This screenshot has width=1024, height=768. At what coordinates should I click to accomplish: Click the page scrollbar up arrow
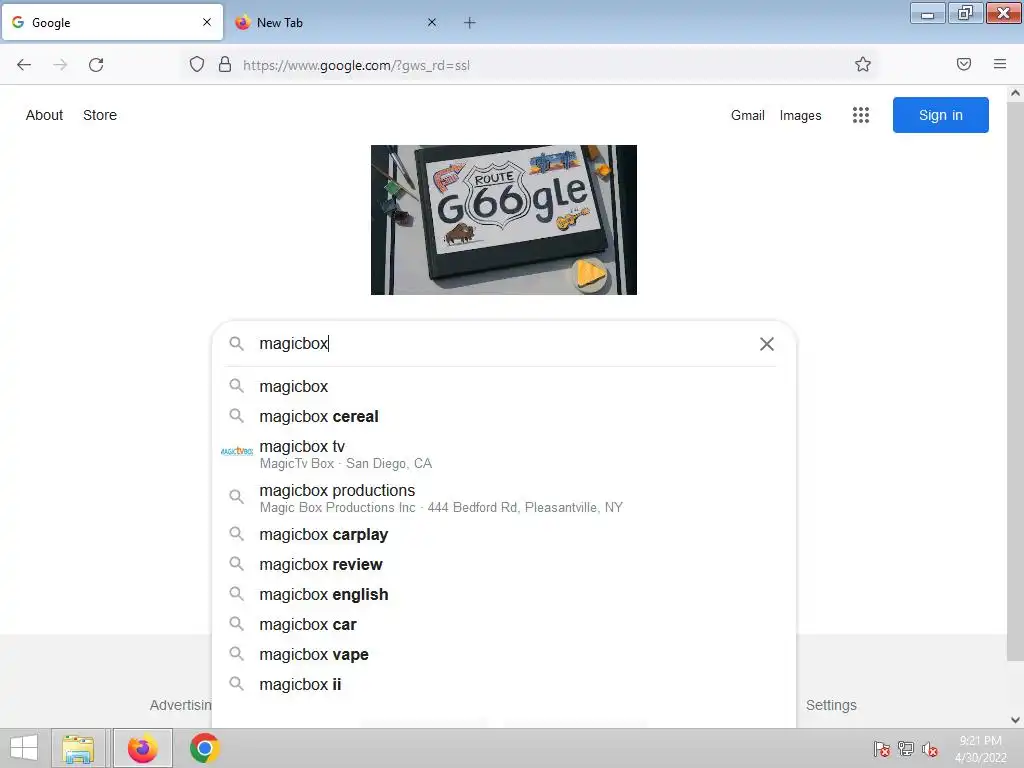pos(1015,93)
